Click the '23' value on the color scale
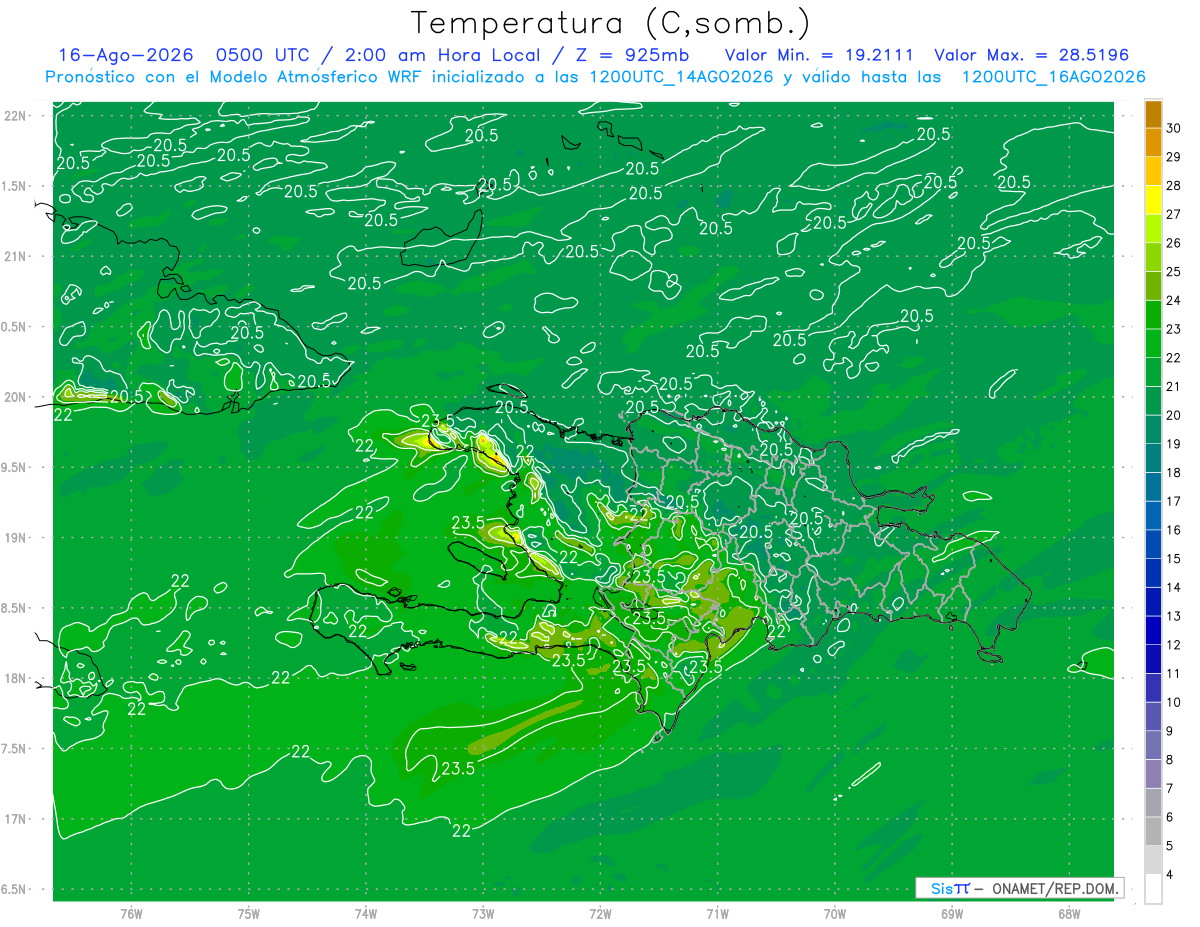1200x927 pixels. [1175, 328]
